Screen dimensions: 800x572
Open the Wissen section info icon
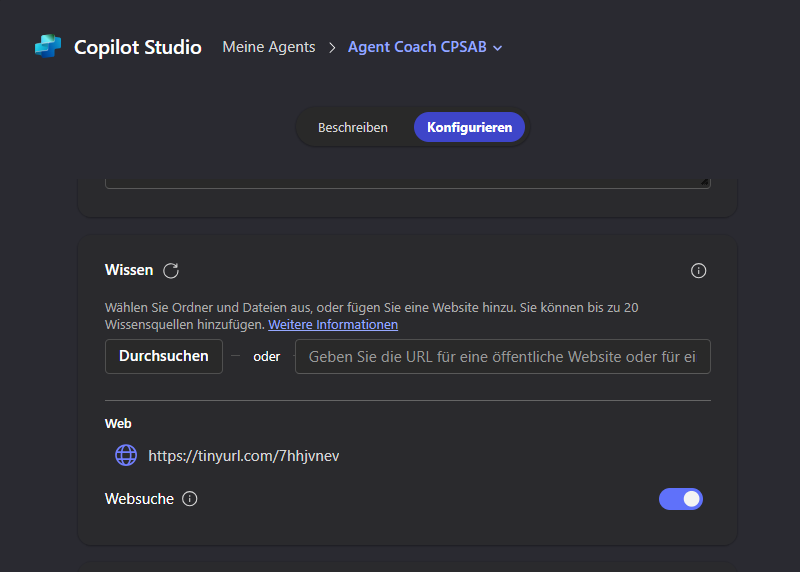698,270
